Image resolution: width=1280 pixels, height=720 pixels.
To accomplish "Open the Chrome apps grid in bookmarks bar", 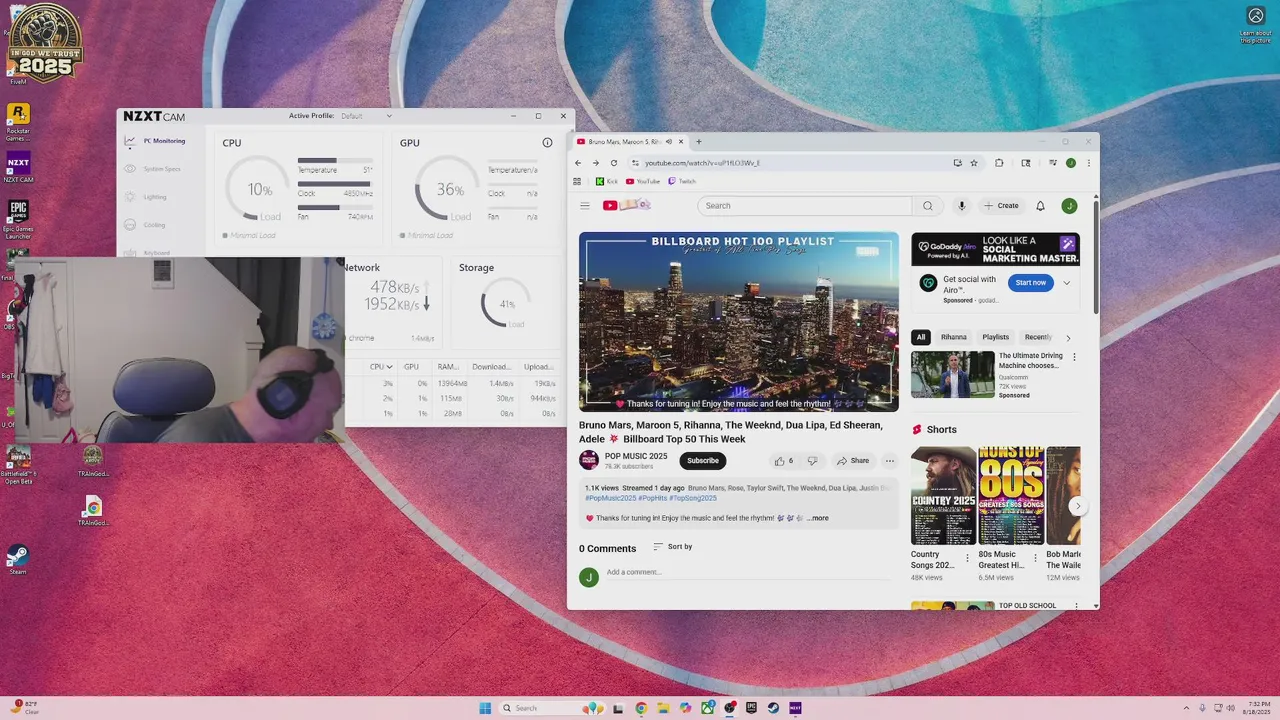I will 577,182.
